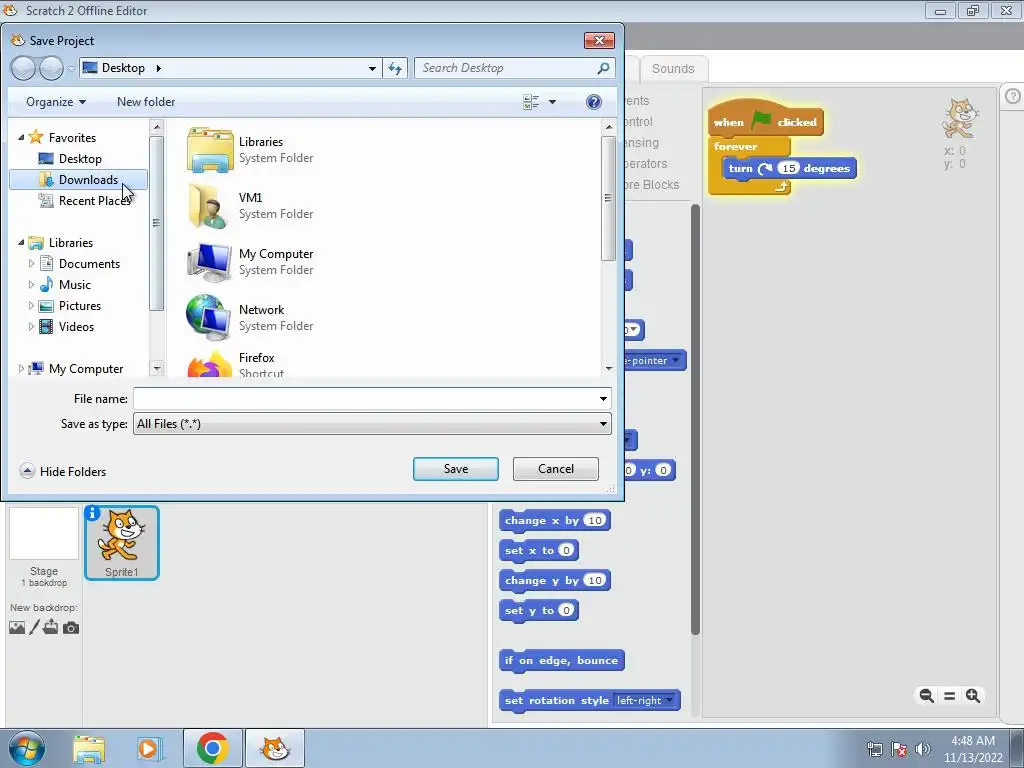This screenshot has width=1024, height=768.
Task: Zoom out the scripts area
Action: tap(927, 696)
